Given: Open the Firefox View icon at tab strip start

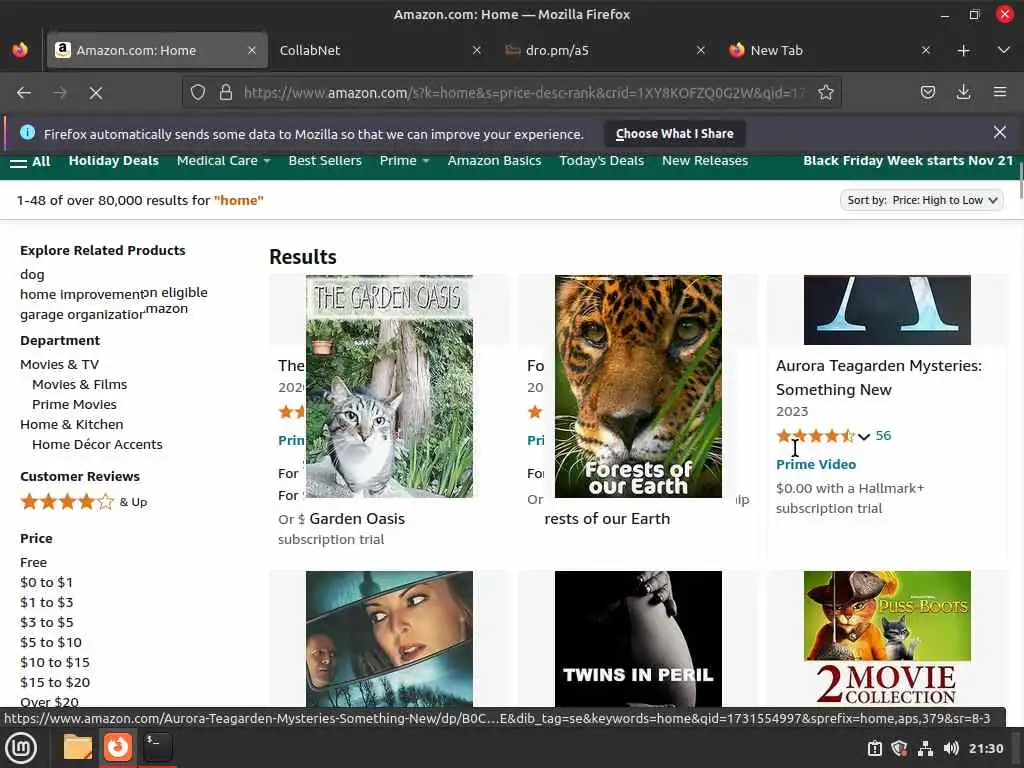Looking at the screenshot, I should pyautogui.click(x=20, y=50).
